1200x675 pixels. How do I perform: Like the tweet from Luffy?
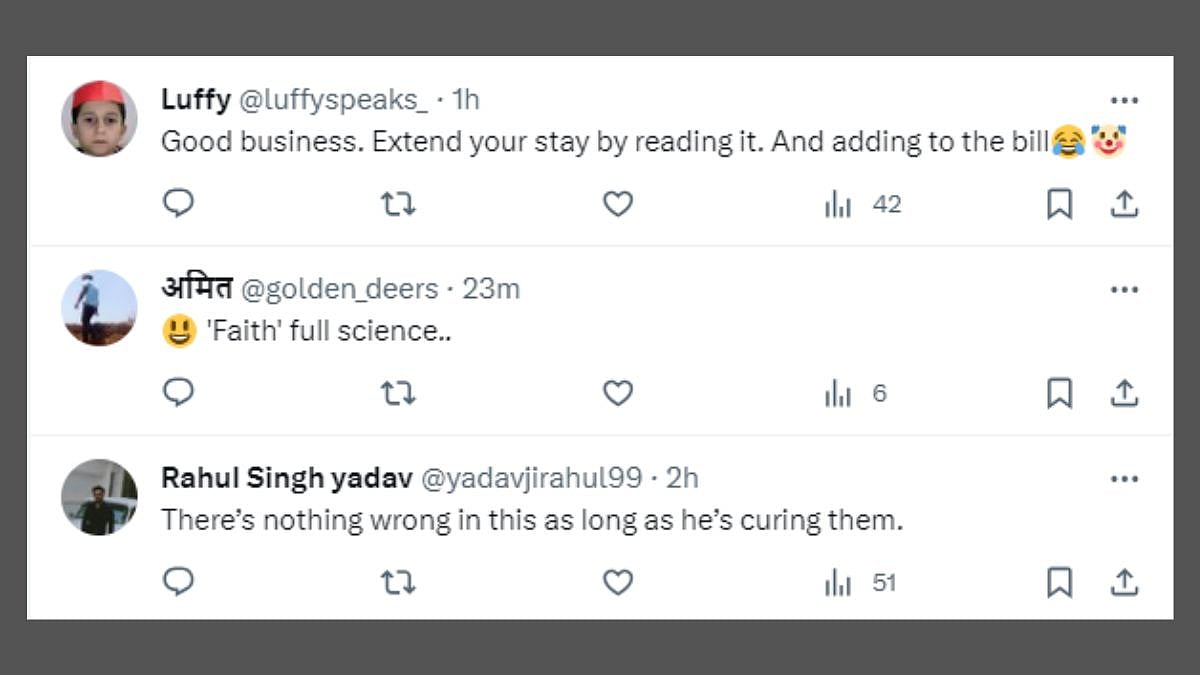point(618,204)
